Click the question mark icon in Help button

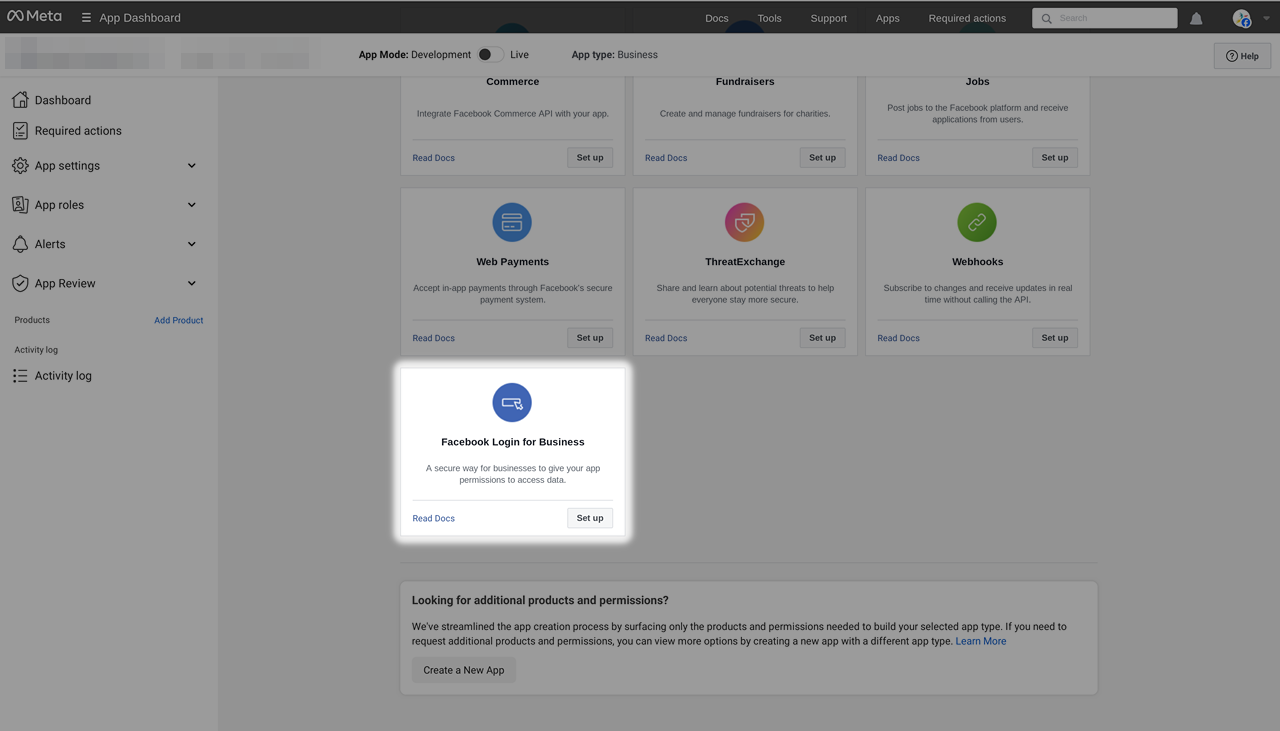tap(1232, 56)
